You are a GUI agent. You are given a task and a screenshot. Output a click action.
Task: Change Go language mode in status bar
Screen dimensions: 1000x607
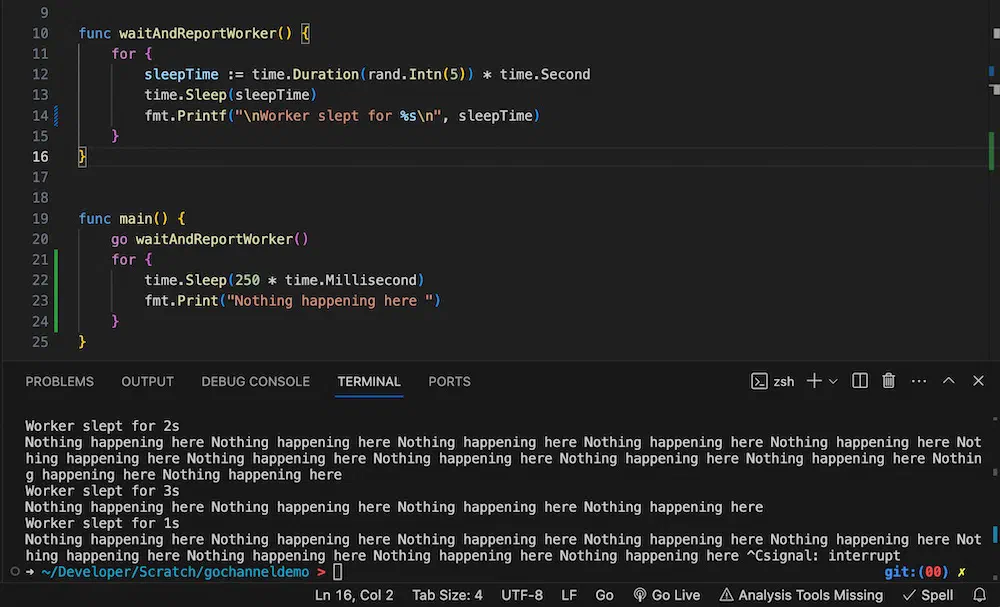pyautogui.click(x=604, y=596)
